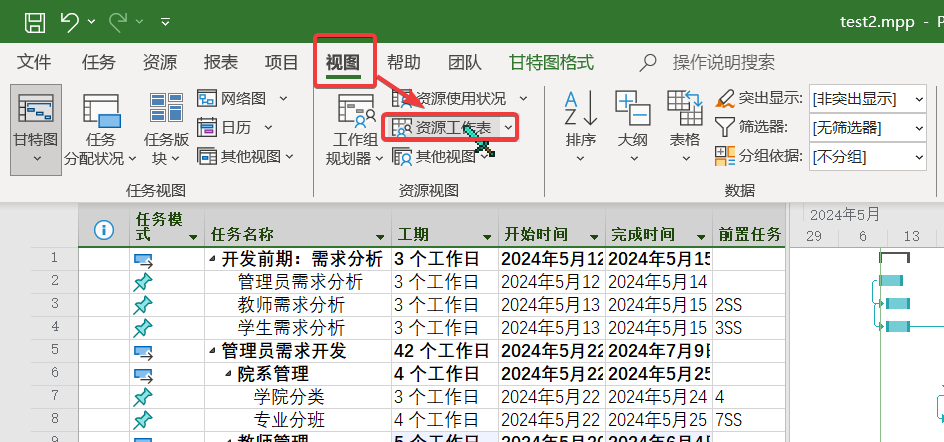Click the 大纲 outline icon

pos(632,108)
